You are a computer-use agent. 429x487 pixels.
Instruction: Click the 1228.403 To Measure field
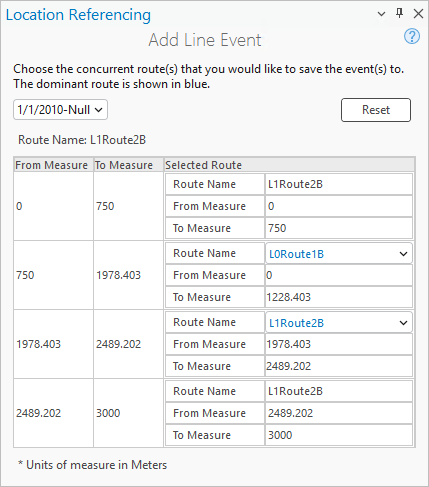[x=339, y=297]
